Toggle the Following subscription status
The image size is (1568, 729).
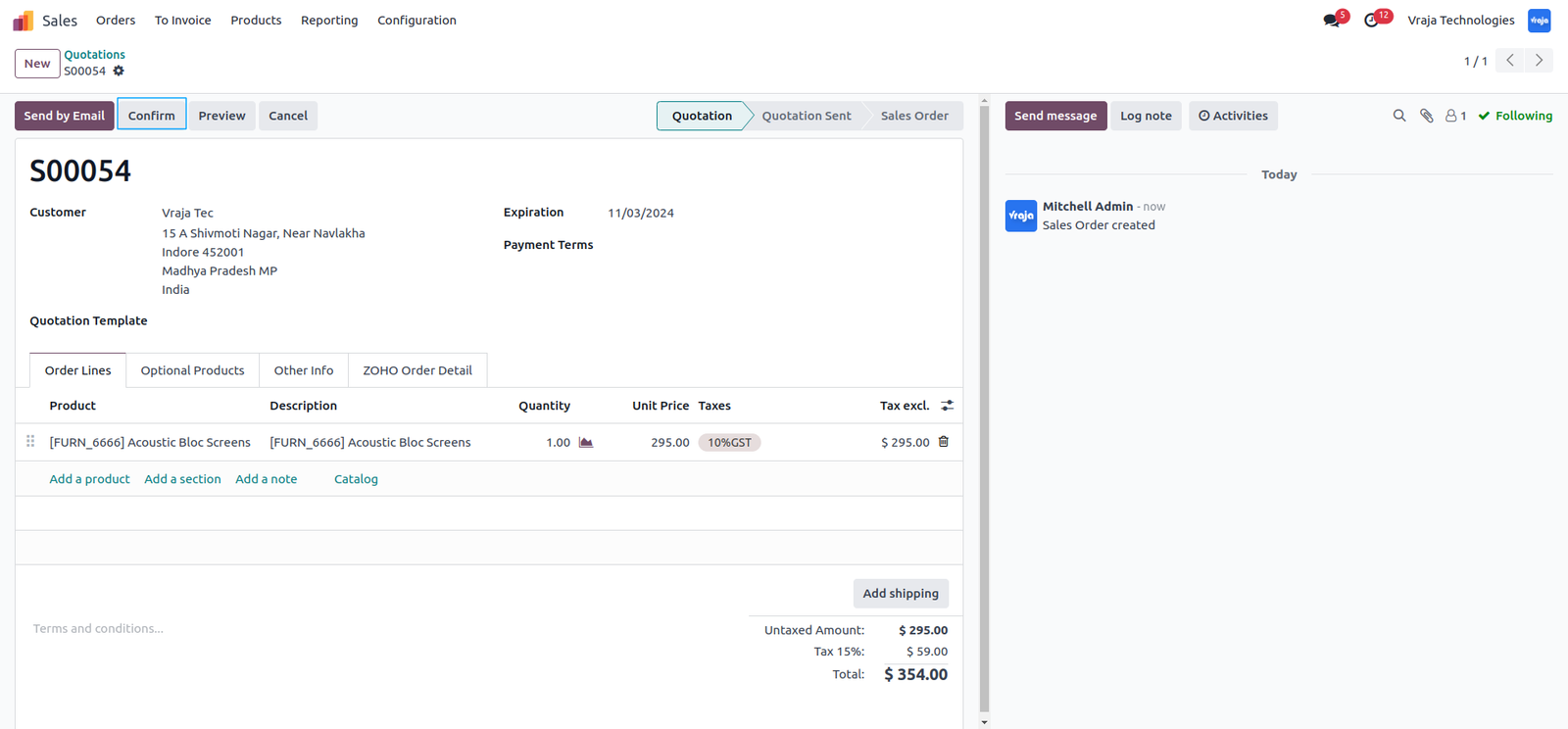(x=1515, y=116)
